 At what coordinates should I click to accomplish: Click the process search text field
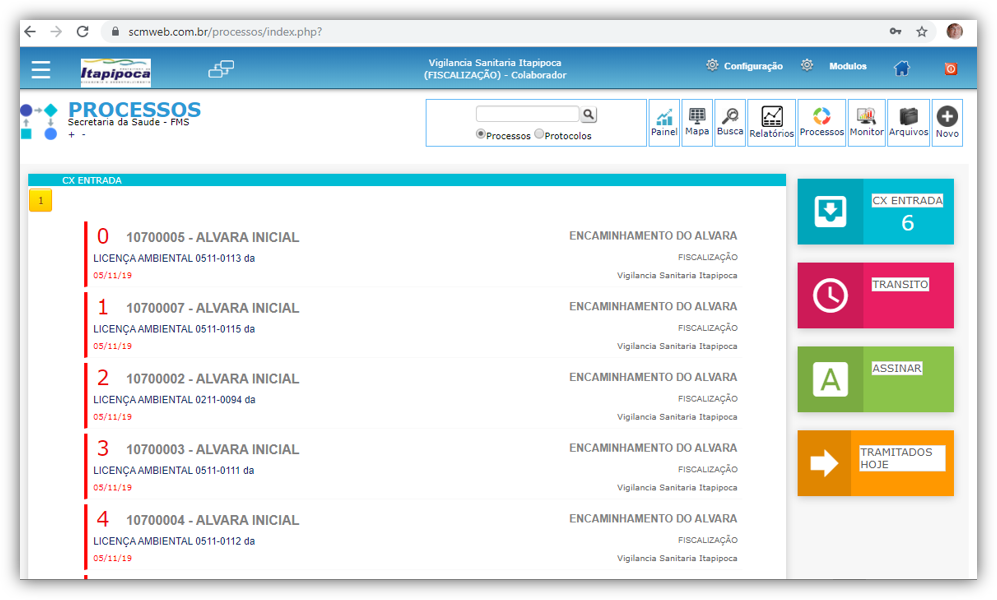527,115
